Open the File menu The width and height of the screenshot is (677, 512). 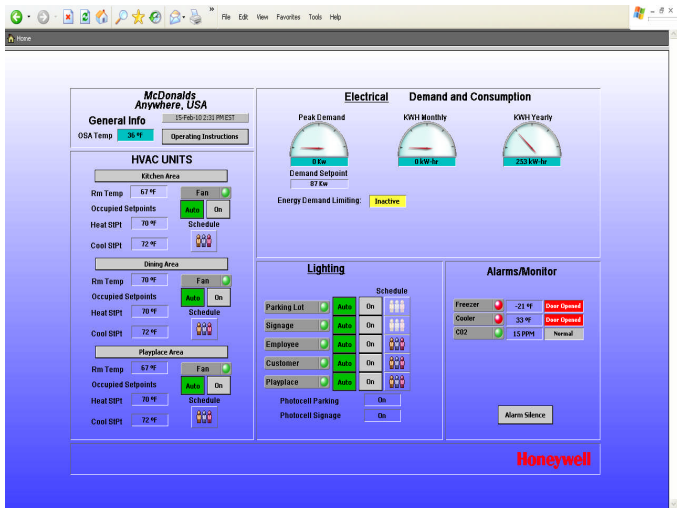[x=226, y=17]
